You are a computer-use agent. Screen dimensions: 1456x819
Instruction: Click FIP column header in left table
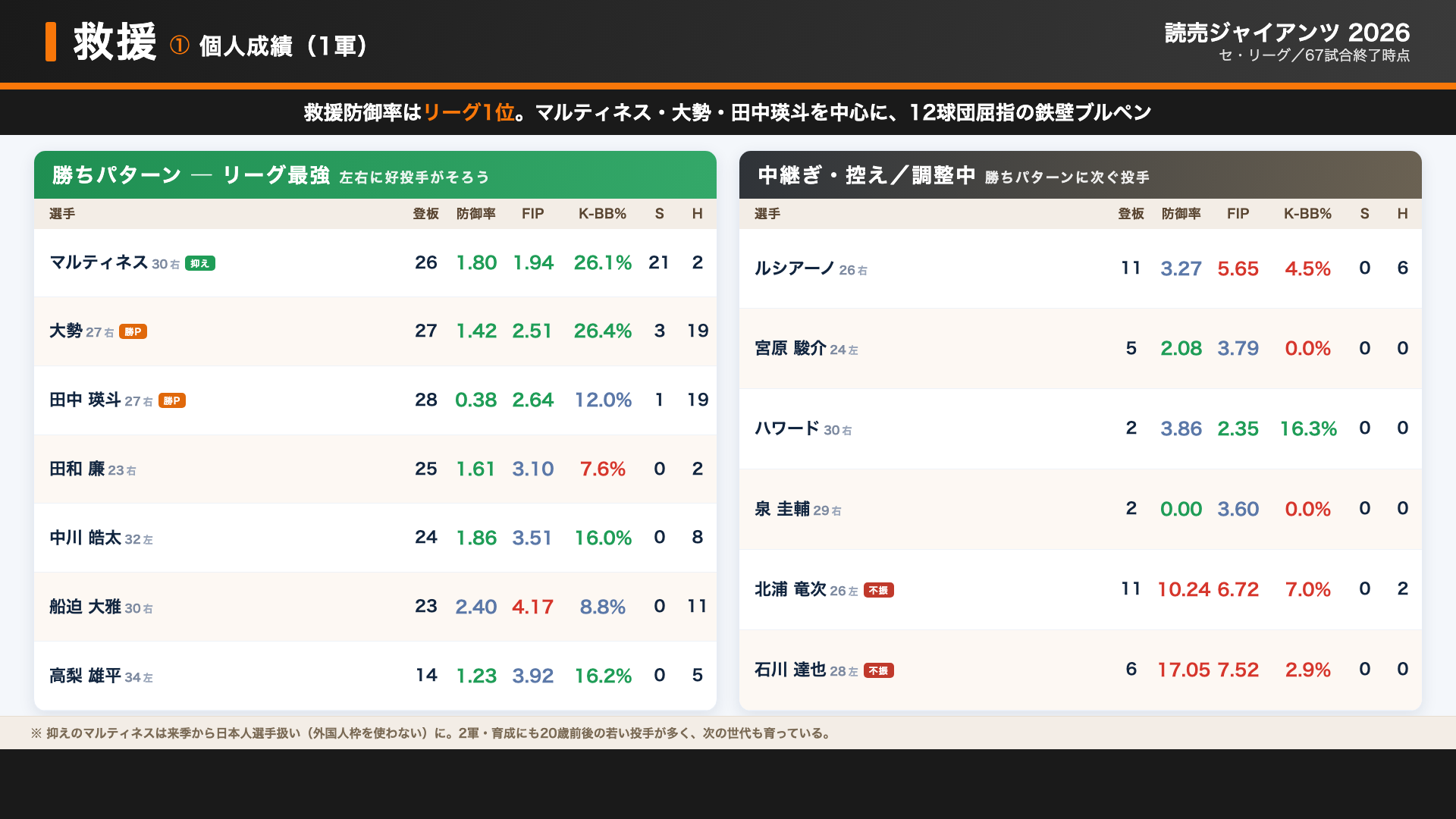[532, 214]
